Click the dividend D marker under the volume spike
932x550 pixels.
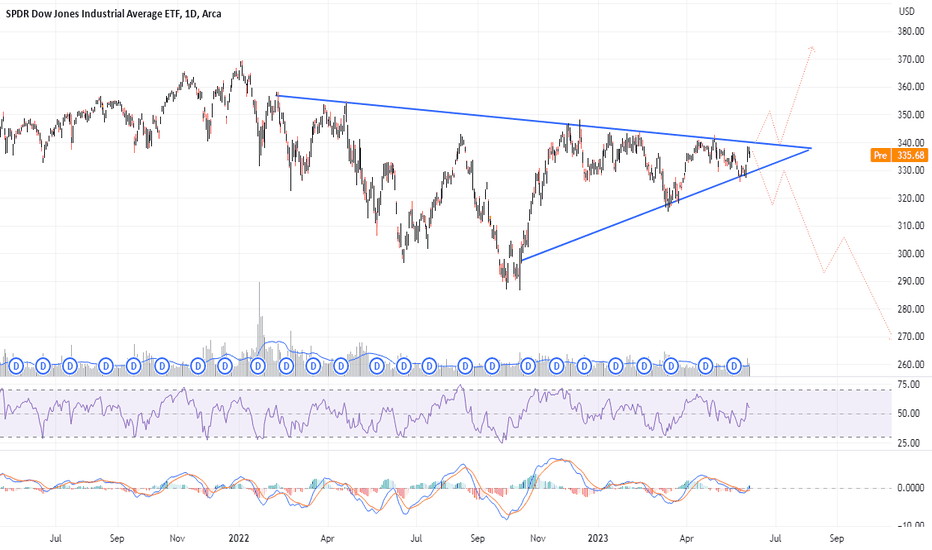(x=257, y=366)
